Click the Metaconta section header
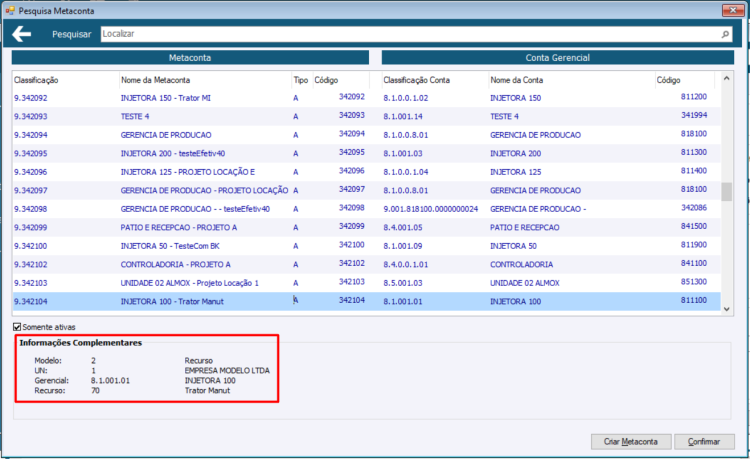 (x=190, y=57)
